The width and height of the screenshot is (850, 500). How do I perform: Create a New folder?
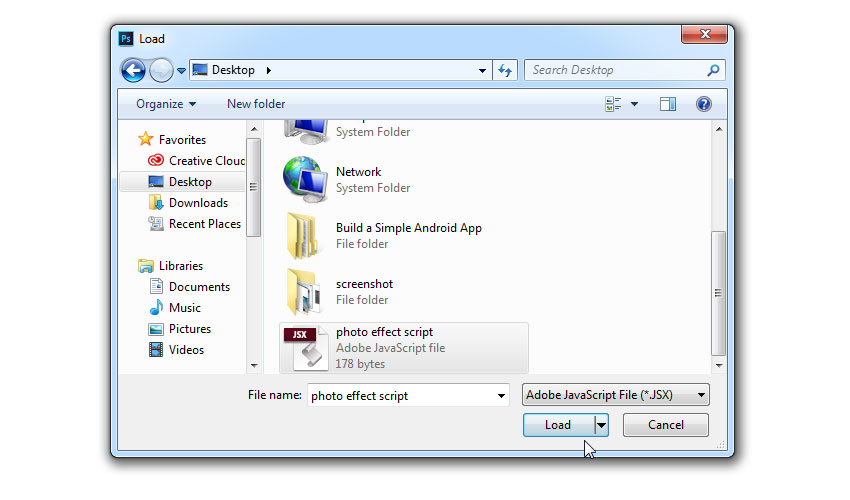[x=256, y=104]
